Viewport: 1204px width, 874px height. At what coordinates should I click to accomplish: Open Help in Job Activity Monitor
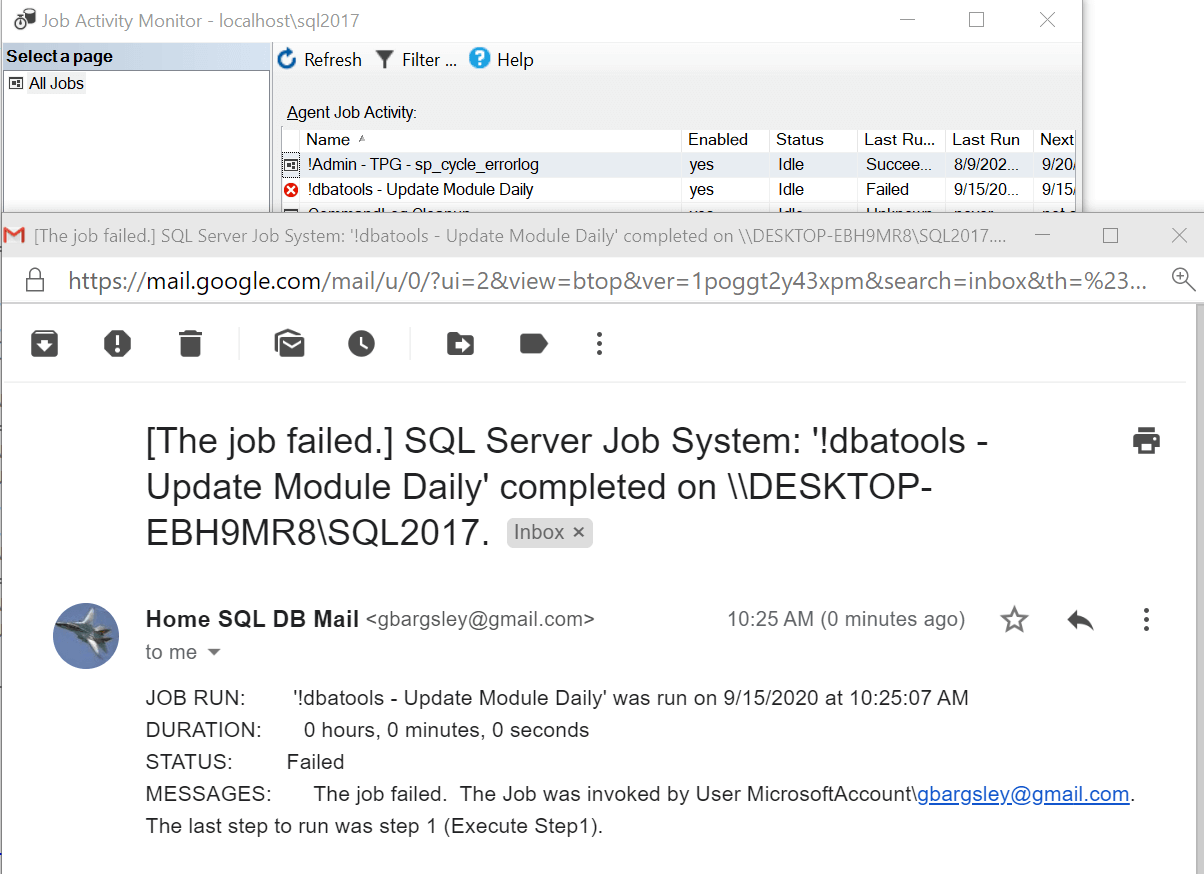tap(502, 60)
